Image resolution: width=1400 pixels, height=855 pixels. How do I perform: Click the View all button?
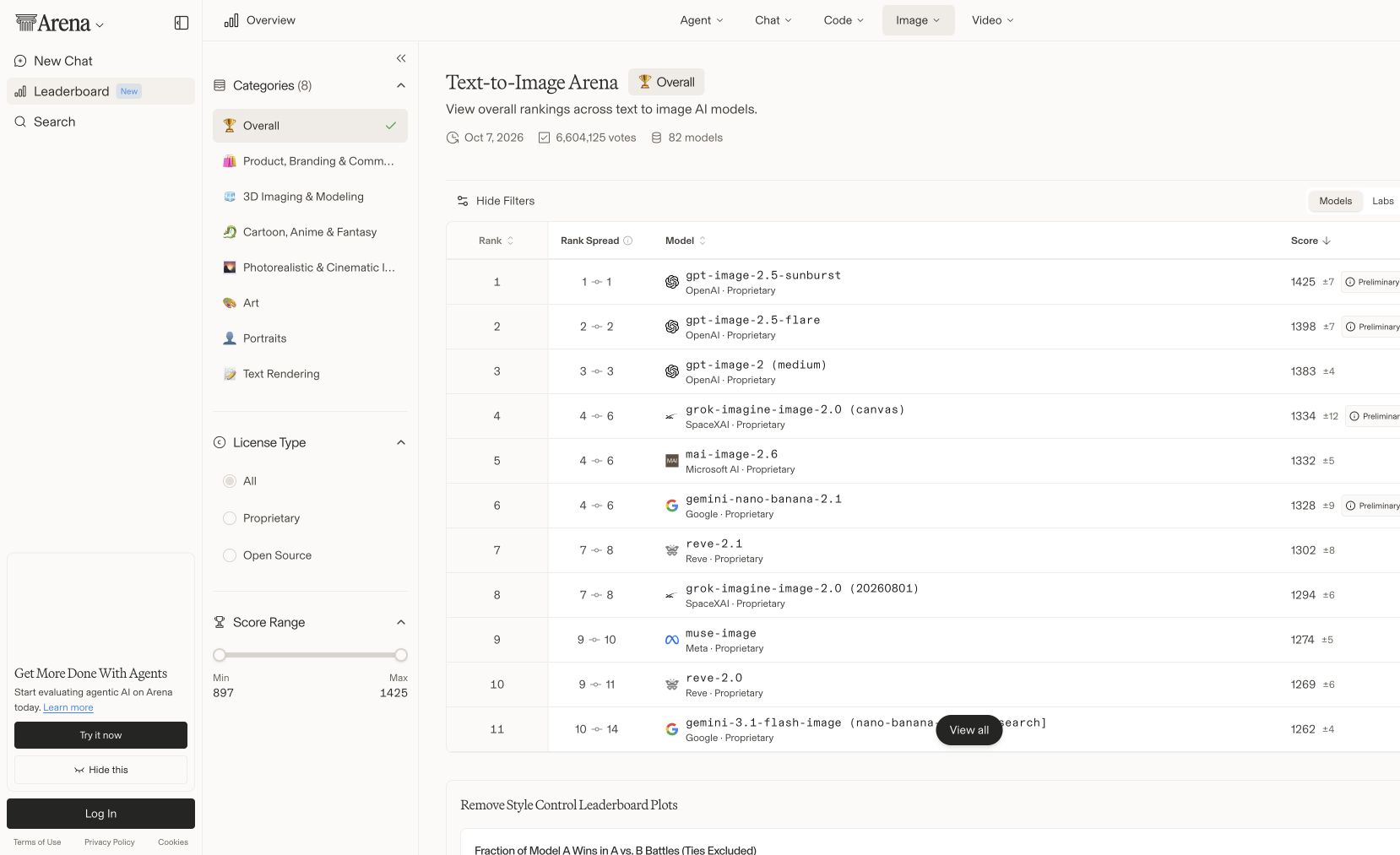pyautogui.click(x=969, y=730)
